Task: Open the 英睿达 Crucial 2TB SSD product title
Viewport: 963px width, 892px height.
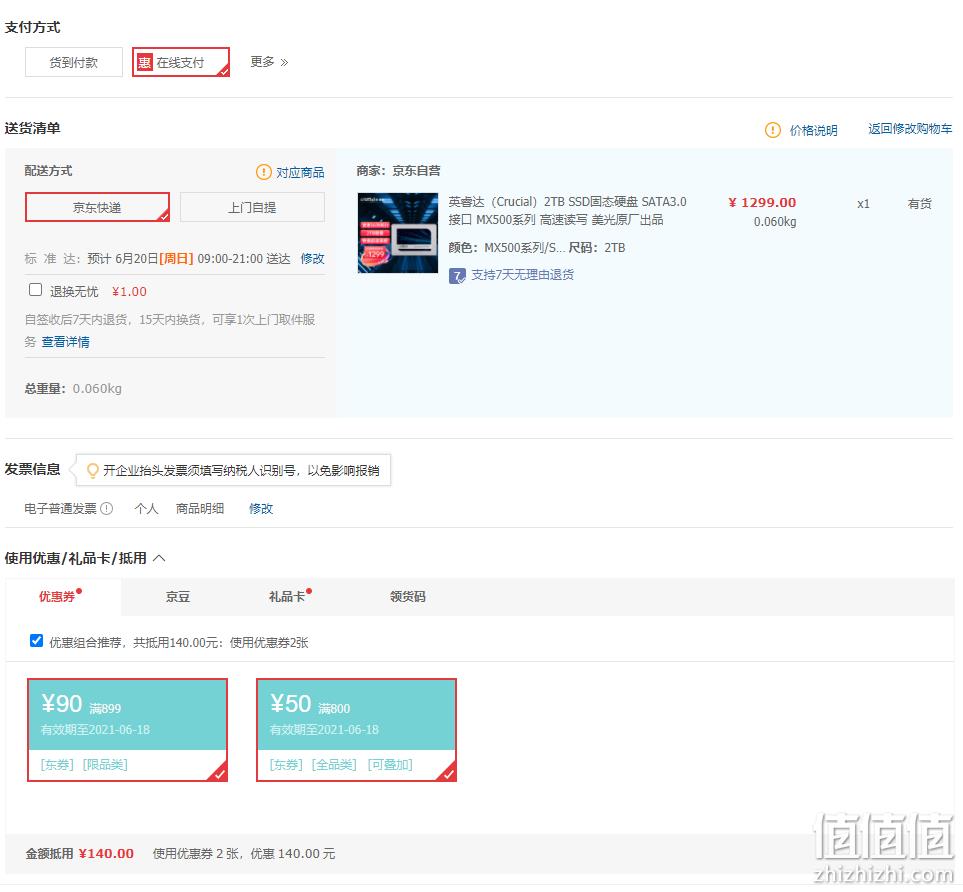Action: [567, 211]
